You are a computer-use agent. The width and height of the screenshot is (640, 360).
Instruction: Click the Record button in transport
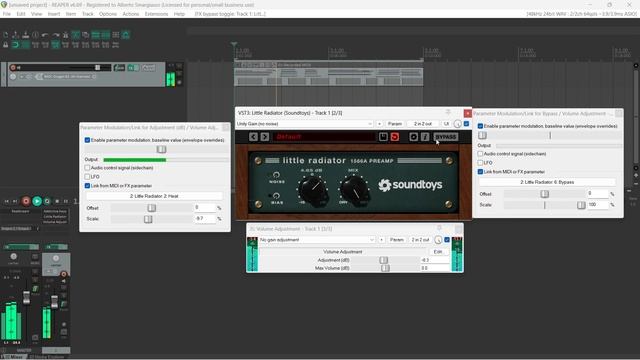26,201
